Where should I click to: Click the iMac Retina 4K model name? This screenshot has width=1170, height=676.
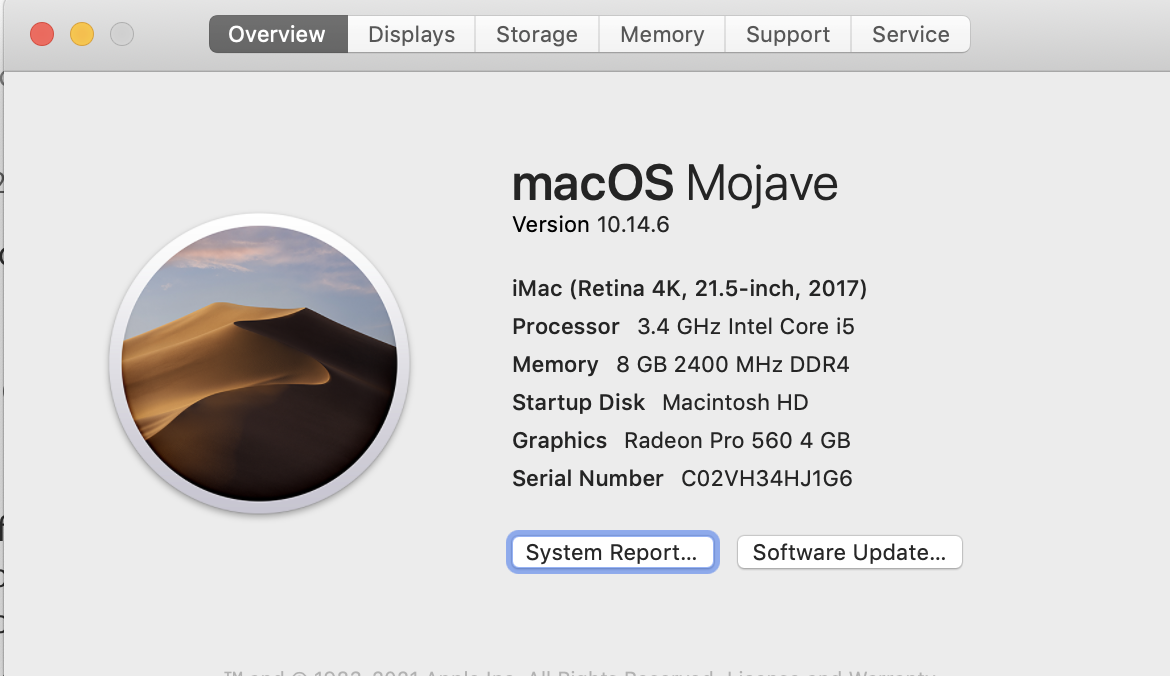[689, 289]
